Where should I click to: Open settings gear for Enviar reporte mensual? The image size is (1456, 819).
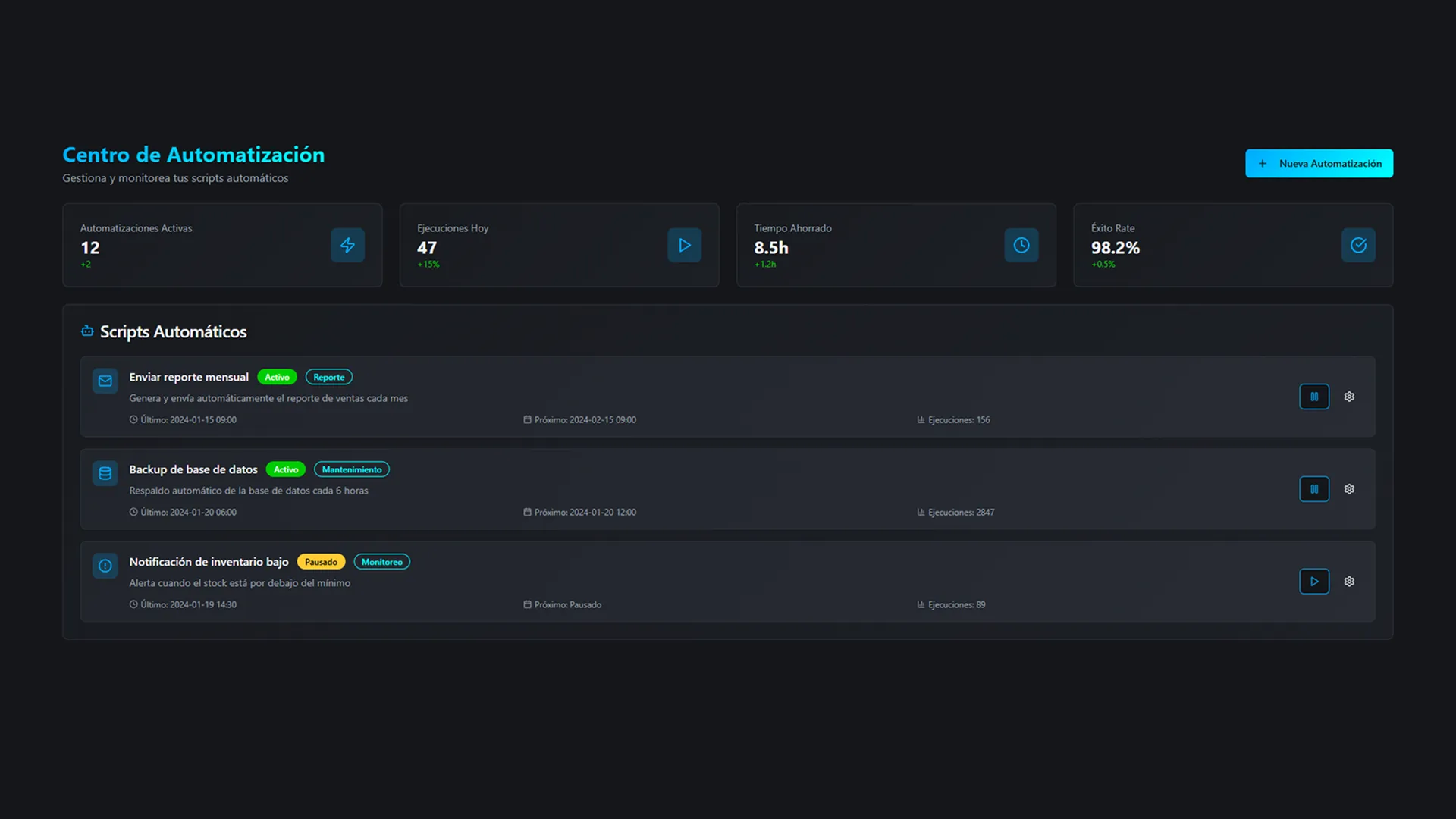tap(1349, 397)
